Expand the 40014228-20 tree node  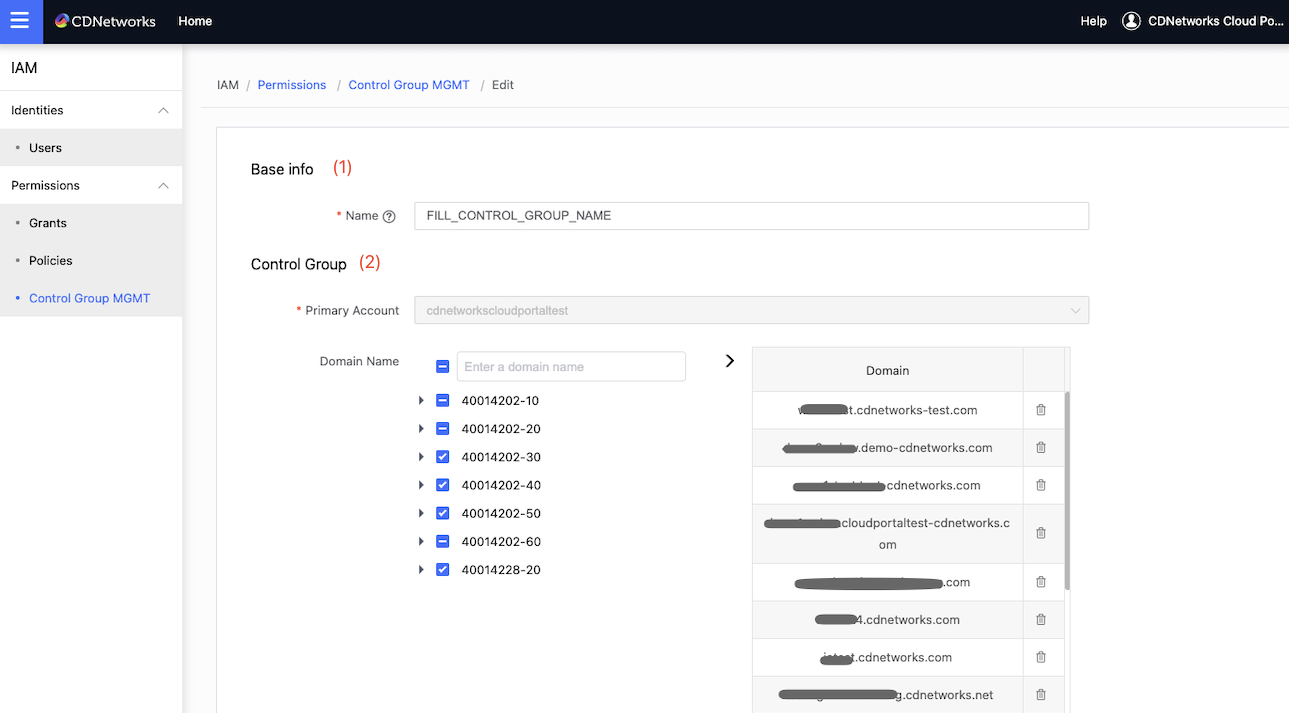point(421,570)
